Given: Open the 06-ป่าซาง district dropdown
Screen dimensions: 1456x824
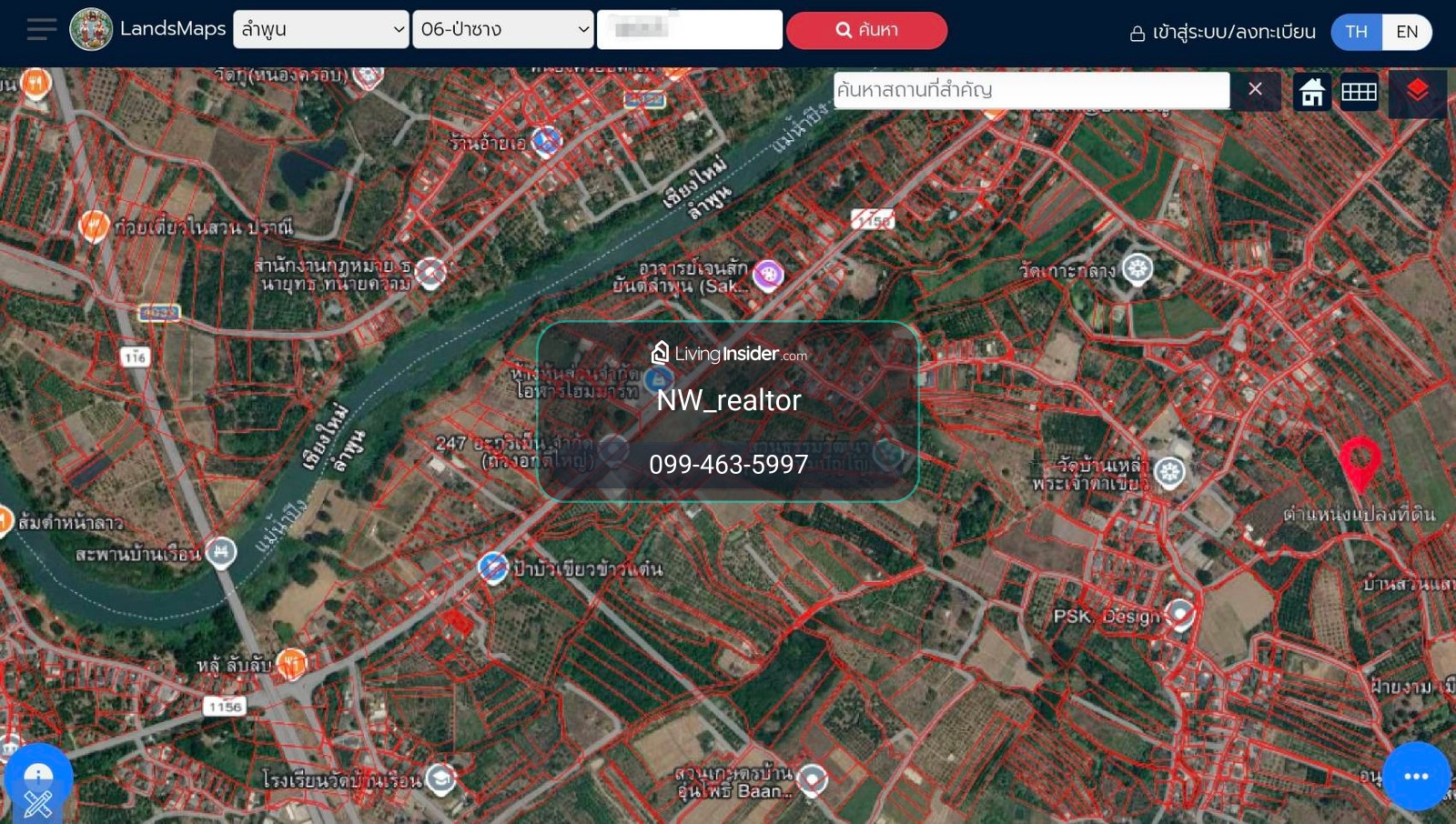Looking at the screenshot, I should tap(503, 29).
